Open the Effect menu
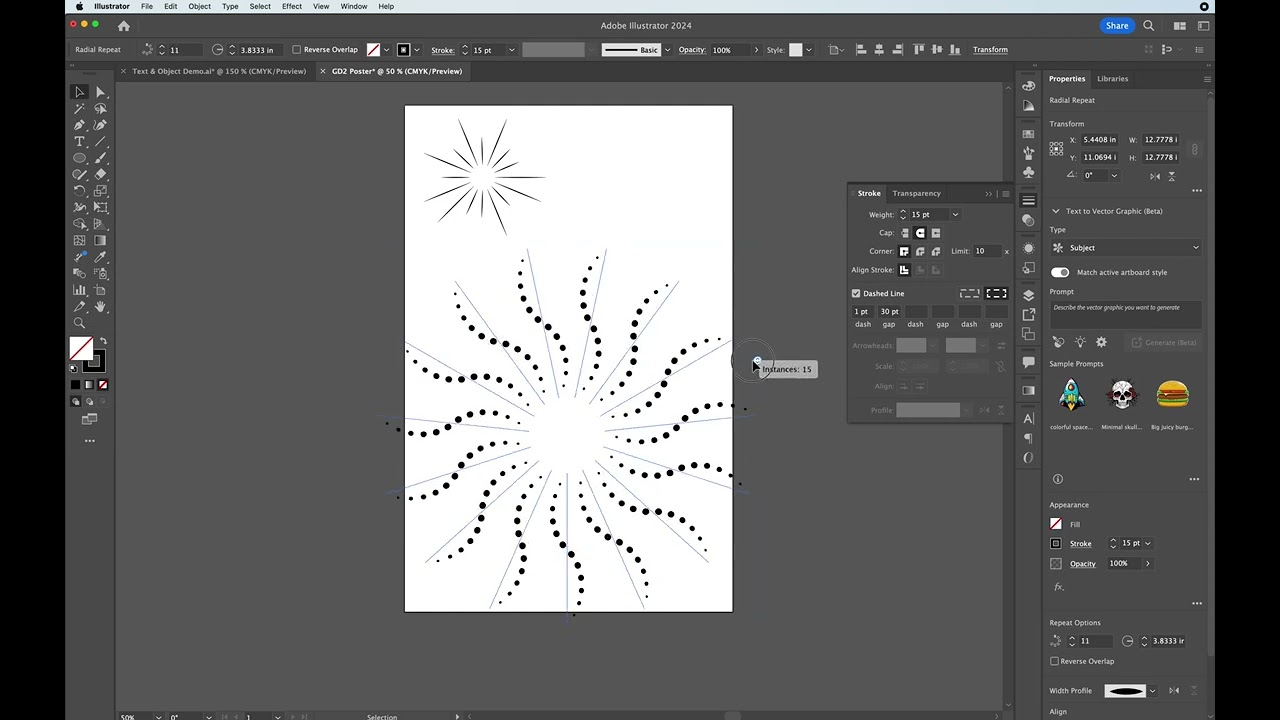1280x720 pixels. [x=292, y=6]
